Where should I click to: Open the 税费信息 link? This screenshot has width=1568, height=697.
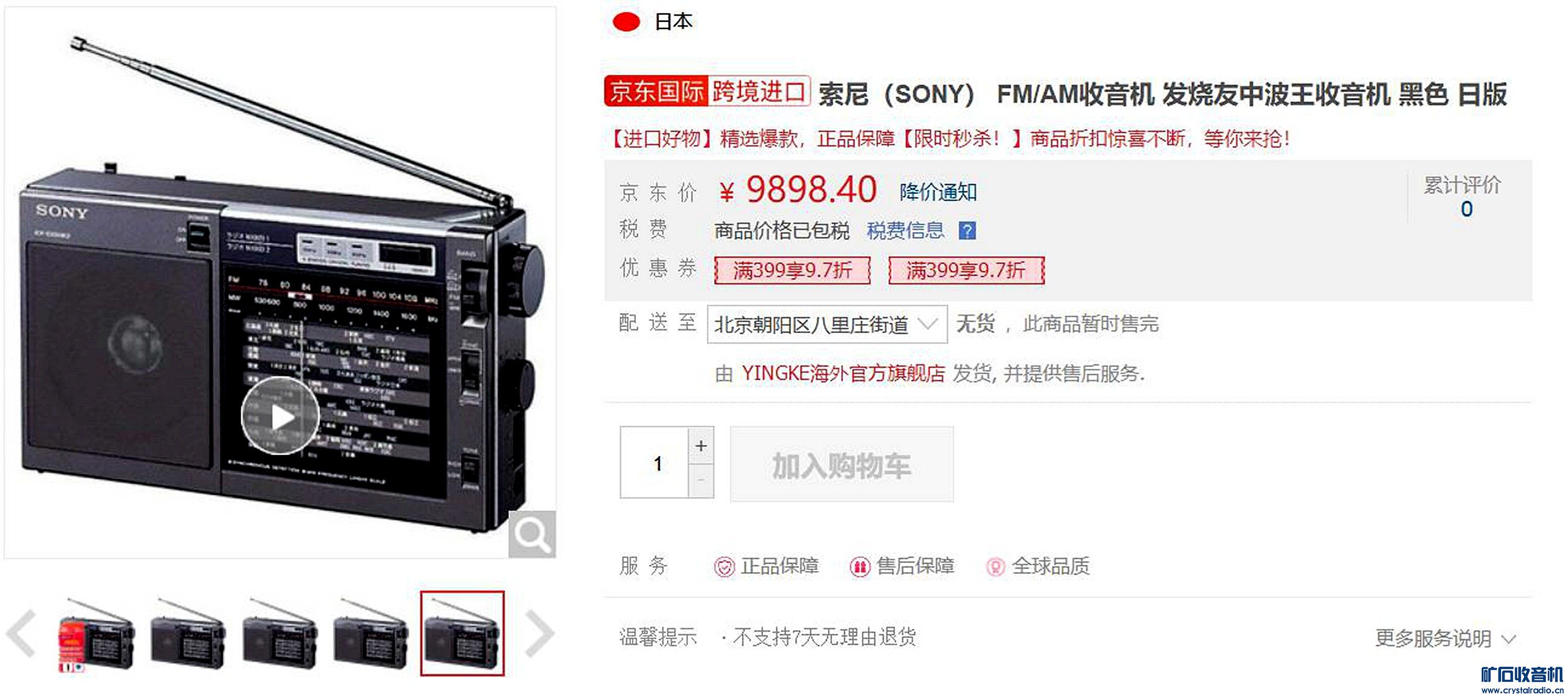tap(905, 231)
